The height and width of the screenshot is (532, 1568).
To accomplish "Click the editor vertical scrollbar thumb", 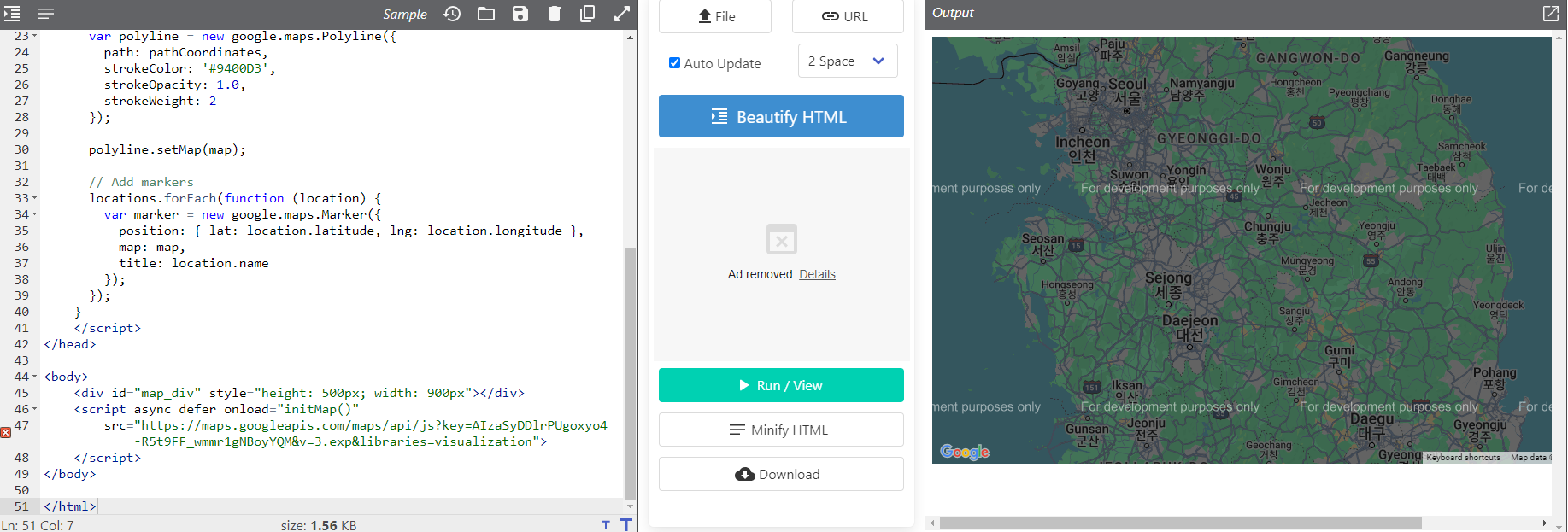I will pyautogui.click(x=630, y=372).
